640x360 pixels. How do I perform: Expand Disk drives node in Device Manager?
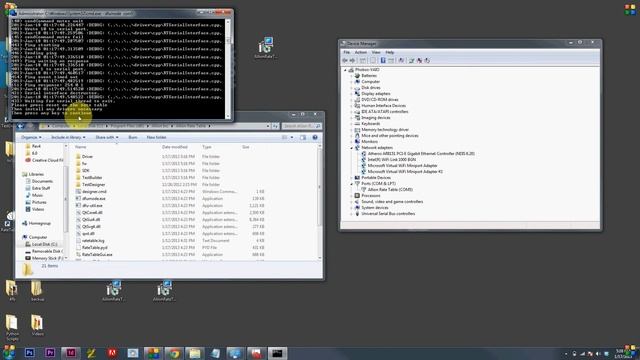coord(351,88)
